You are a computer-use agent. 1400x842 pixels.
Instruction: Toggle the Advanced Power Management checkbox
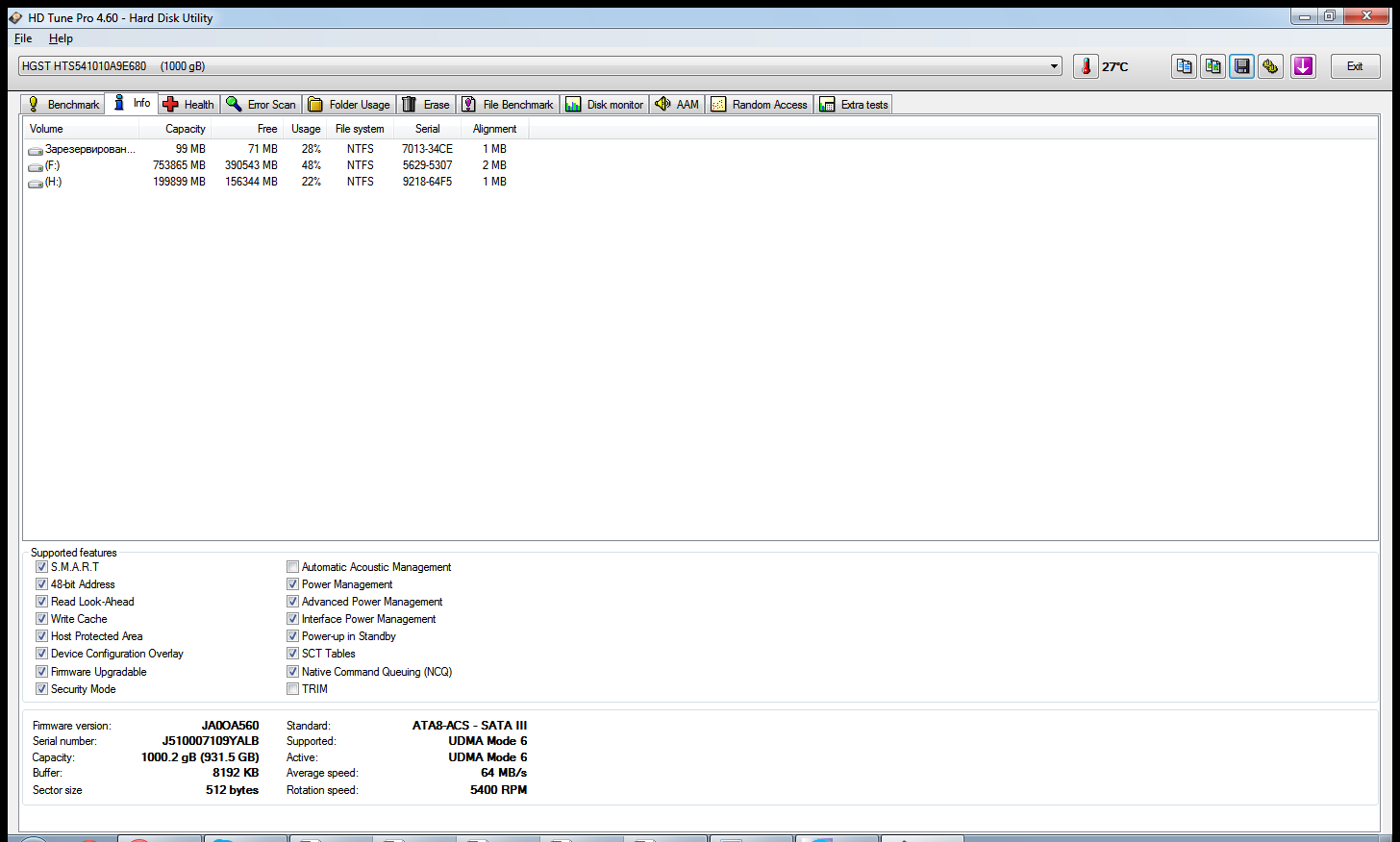click(x=292, y=602)
